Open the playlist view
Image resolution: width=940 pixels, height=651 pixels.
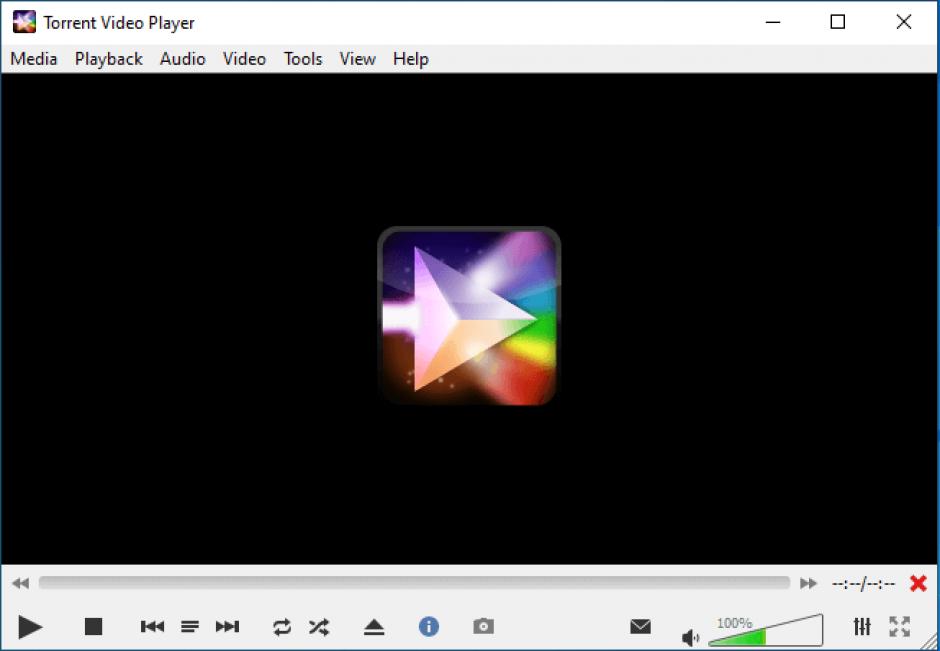(190, 627)
